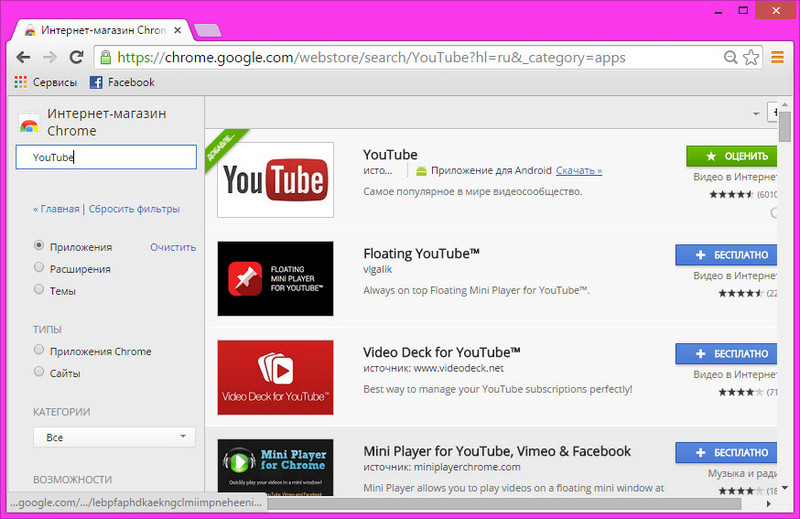This screenshot has height=519, width=800.
Task: Click the YouTube star rating
Action: (731, 194)
